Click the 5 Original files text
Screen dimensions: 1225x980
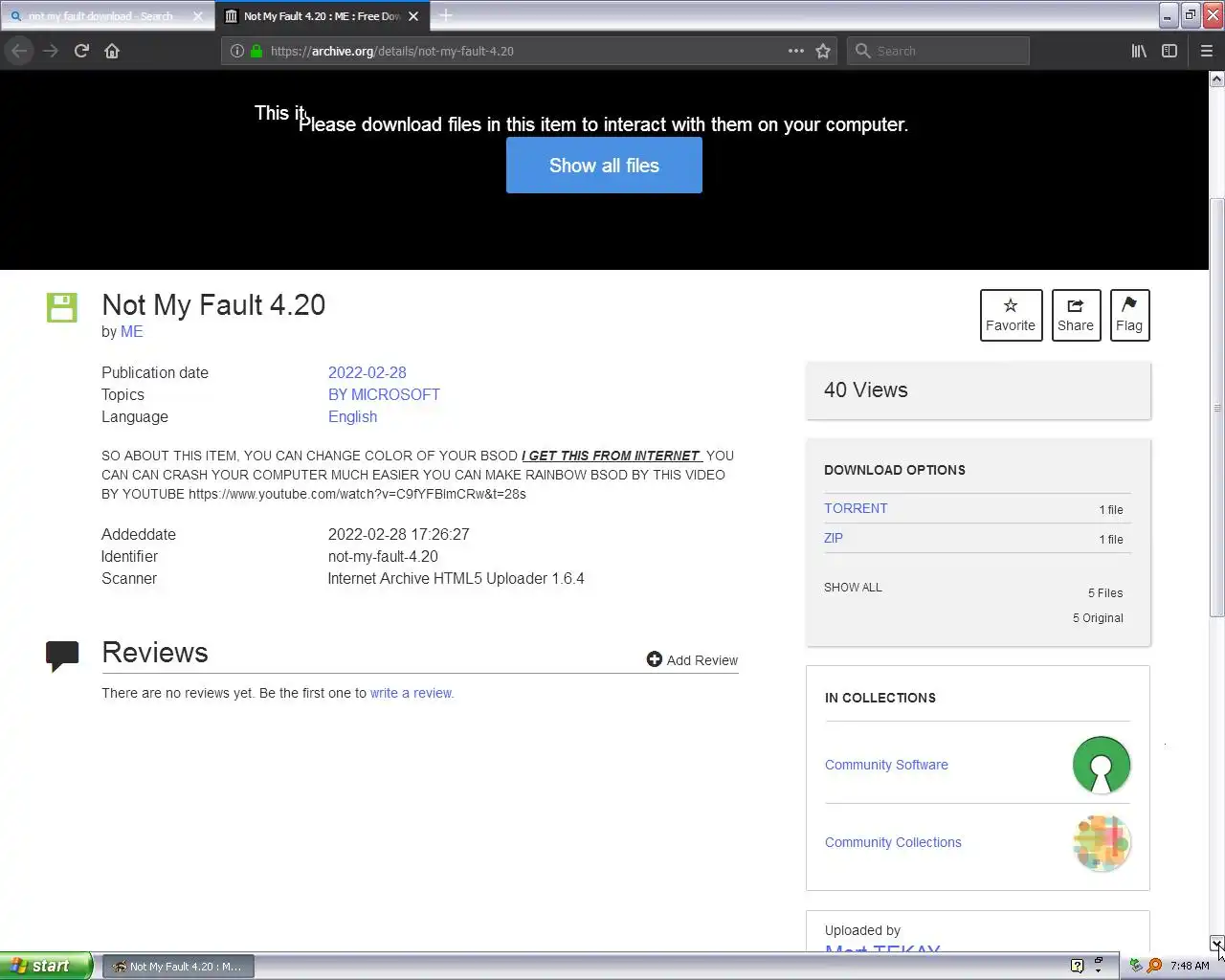[x=1098, y=617]
